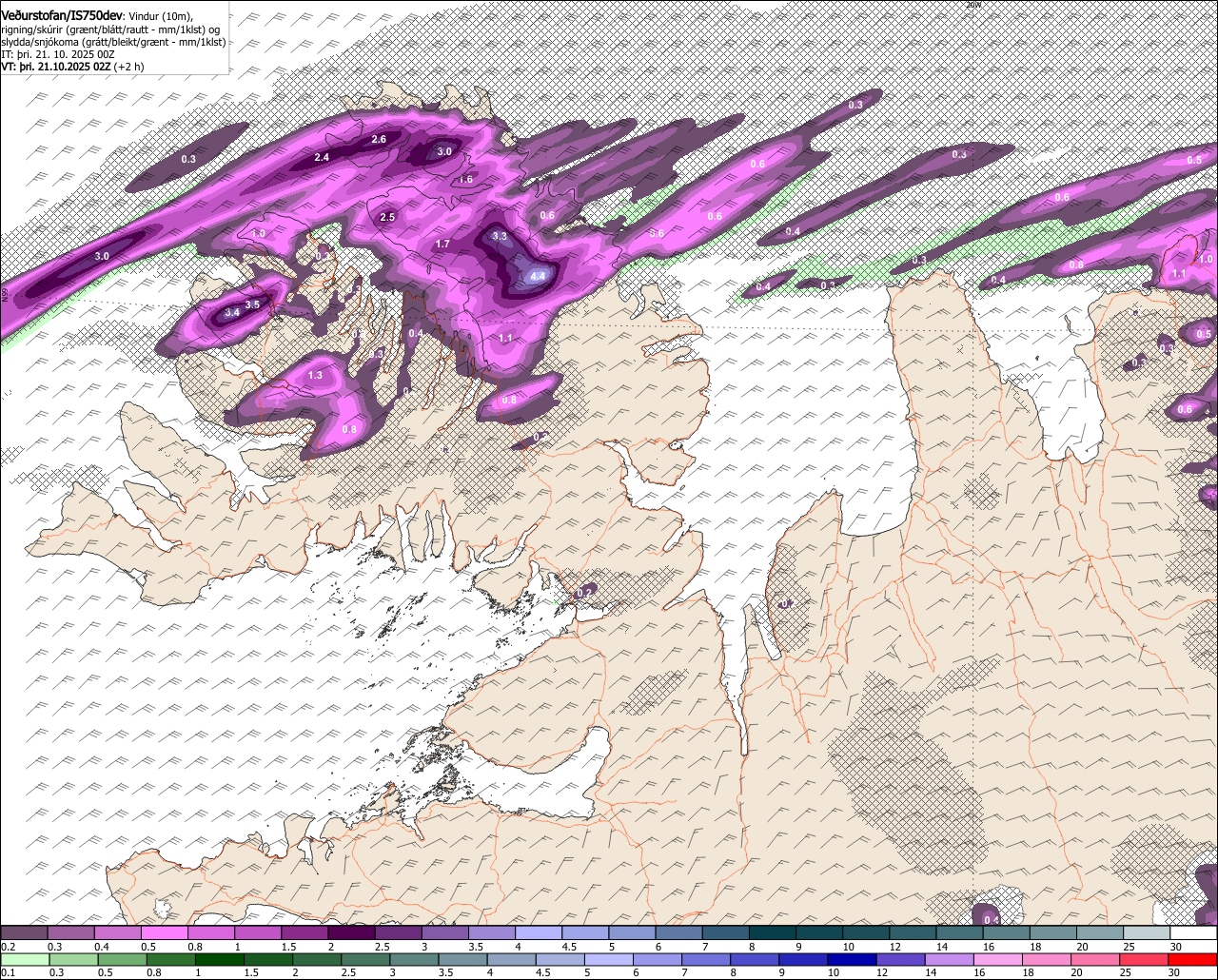Click the 'IT: þri. 21. 10. 2025 00Z' line
The width and height of the screenshot is (1218, 980).
click(58, 54)
